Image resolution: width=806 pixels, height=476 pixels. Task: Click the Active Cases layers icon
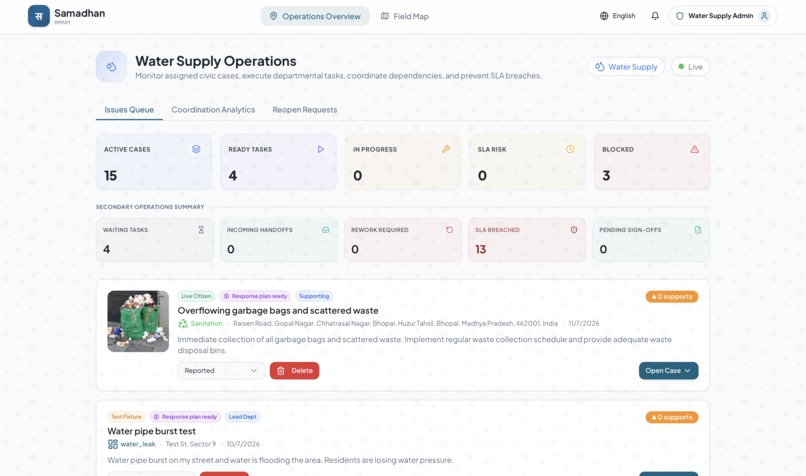[x=196, y=149]
